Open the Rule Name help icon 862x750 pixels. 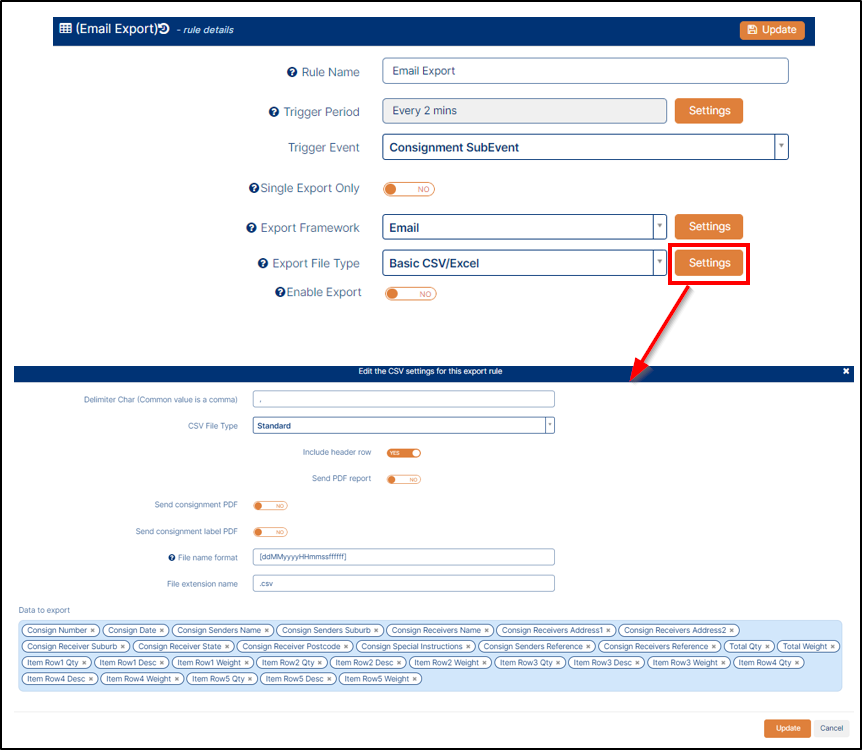point(292,72)
